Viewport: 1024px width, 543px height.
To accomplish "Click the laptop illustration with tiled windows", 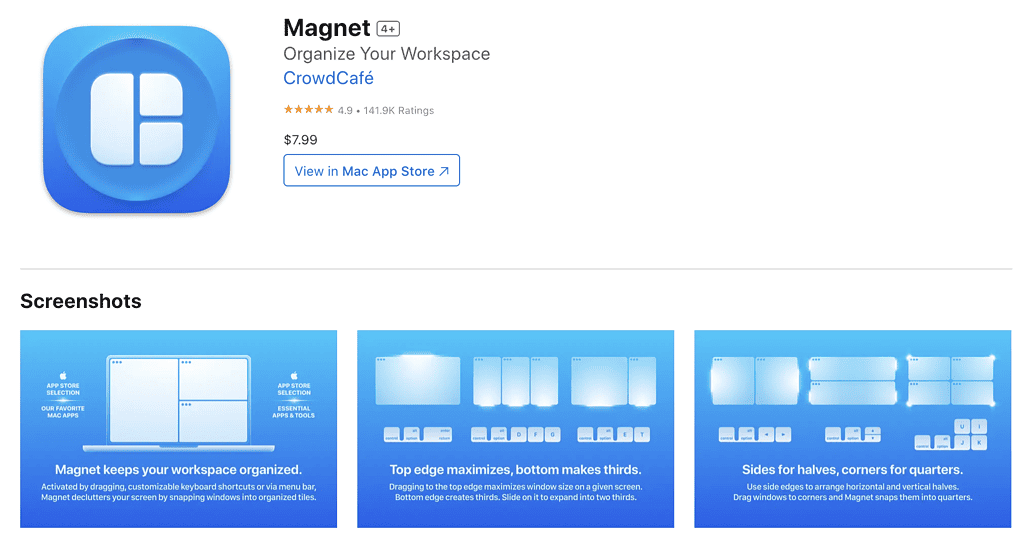I will click(x=178, y=402).
